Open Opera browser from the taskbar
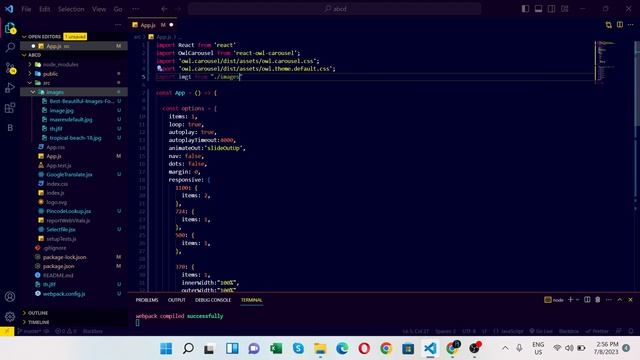 (364, 348)
